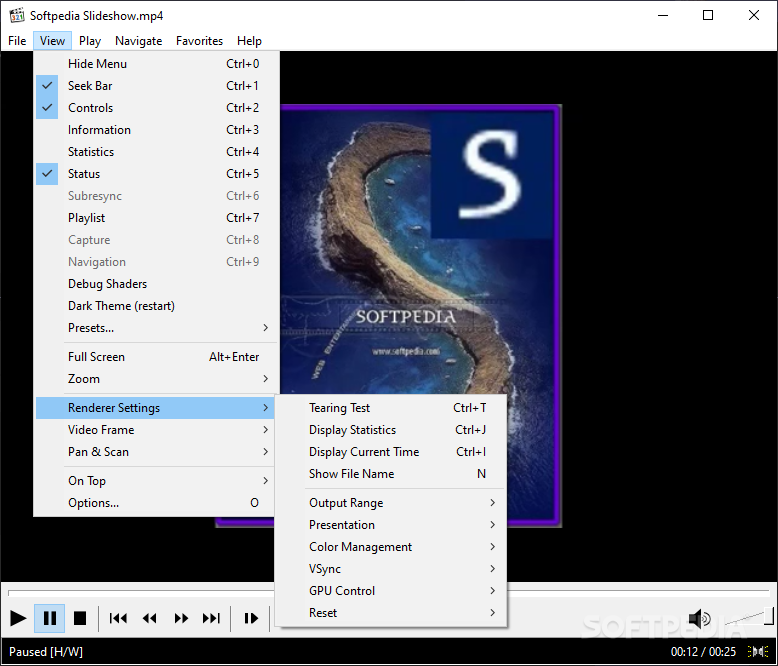This screenshot has height=666, width=778.
Task: Show the Playlist panel
Action: (154, 218)
